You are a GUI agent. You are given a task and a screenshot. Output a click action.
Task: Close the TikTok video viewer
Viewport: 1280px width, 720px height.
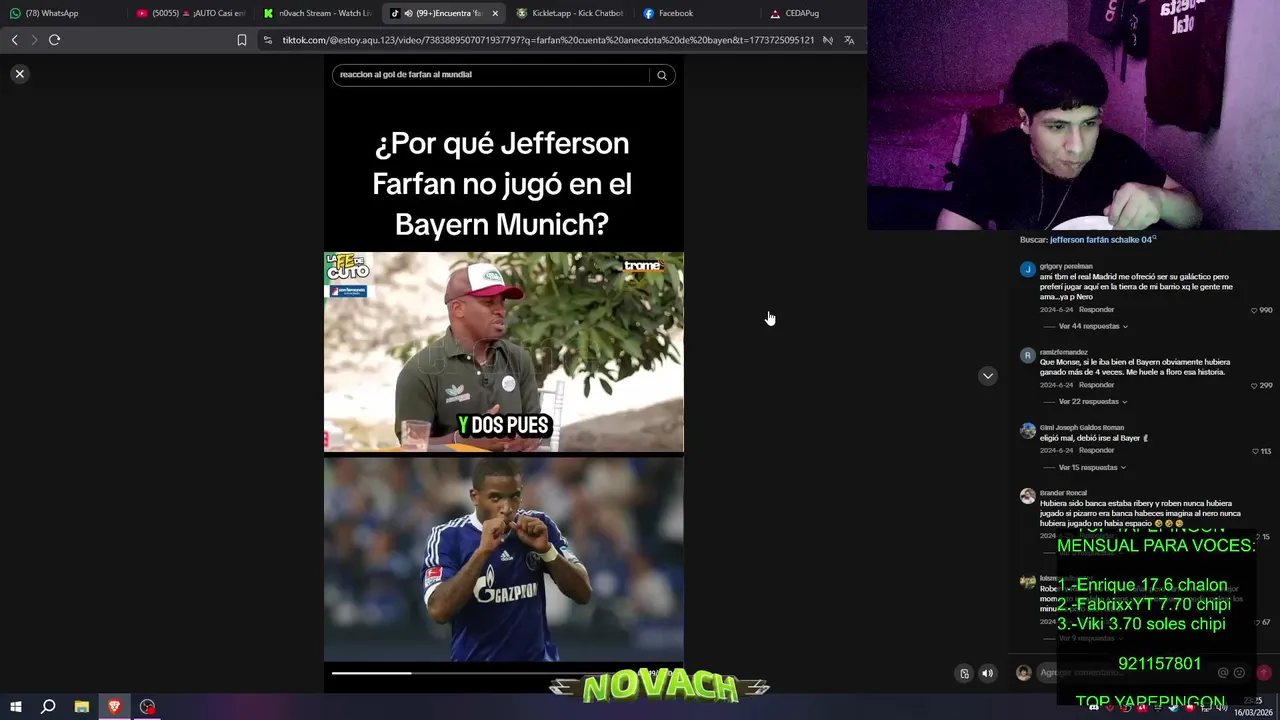[x=19, y=74]
